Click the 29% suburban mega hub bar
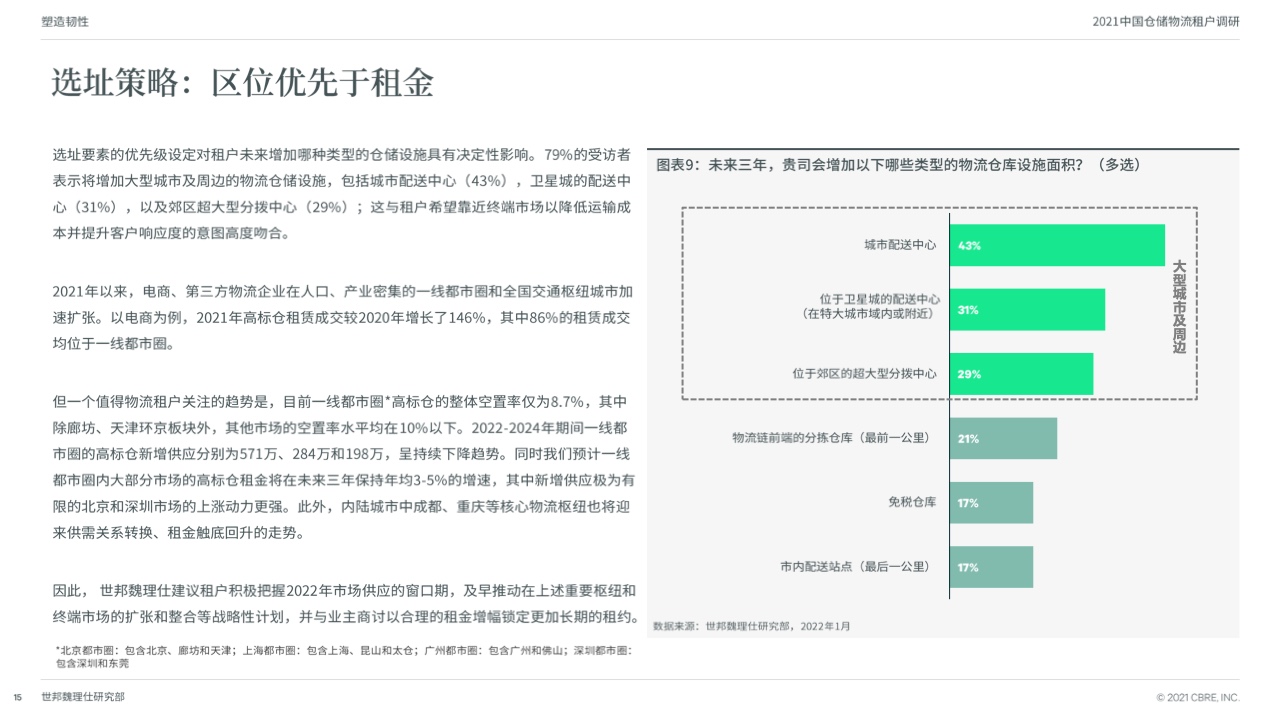Screen dimensions: 1280x720 [1021, 374]
